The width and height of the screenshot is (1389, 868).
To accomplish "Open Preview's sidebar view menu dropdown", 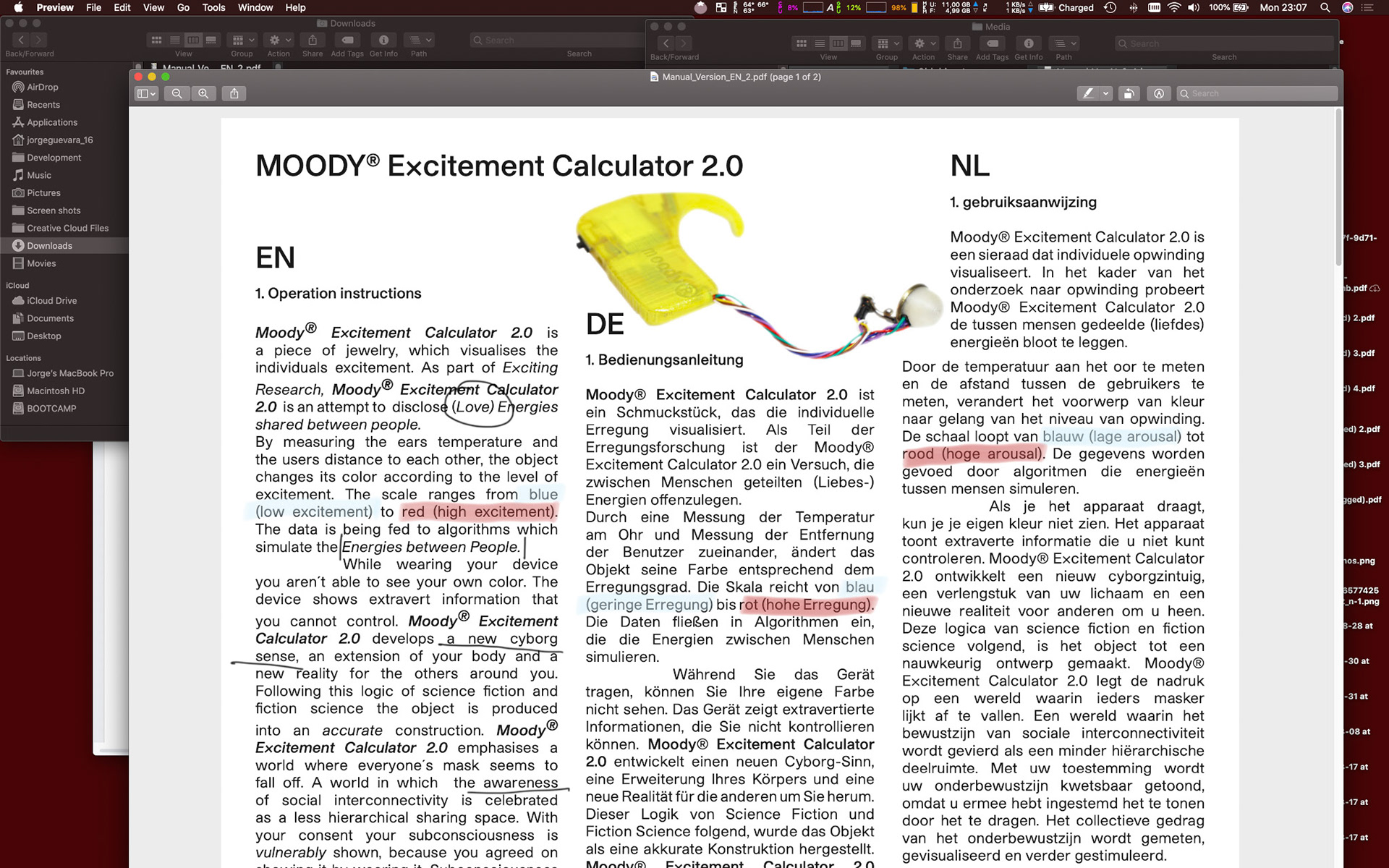I will tap(146, 93).
